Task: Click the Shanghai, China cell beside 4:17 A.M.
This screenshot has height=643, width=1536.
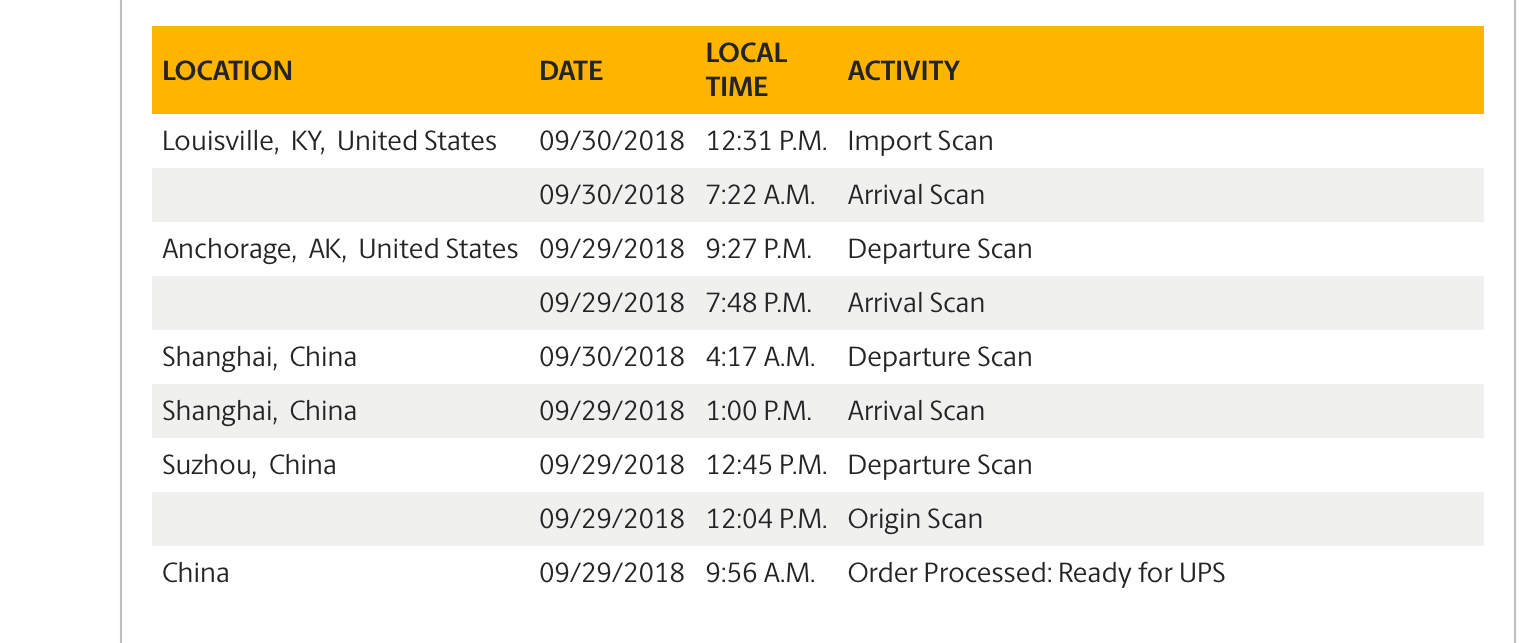Action: point(259,357)
